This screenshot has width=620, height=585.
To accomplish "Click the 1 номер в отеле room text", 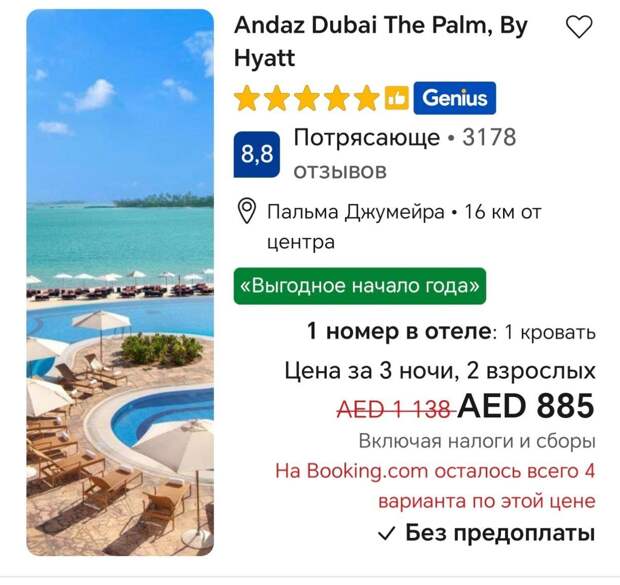I will (x=399, y=331).
